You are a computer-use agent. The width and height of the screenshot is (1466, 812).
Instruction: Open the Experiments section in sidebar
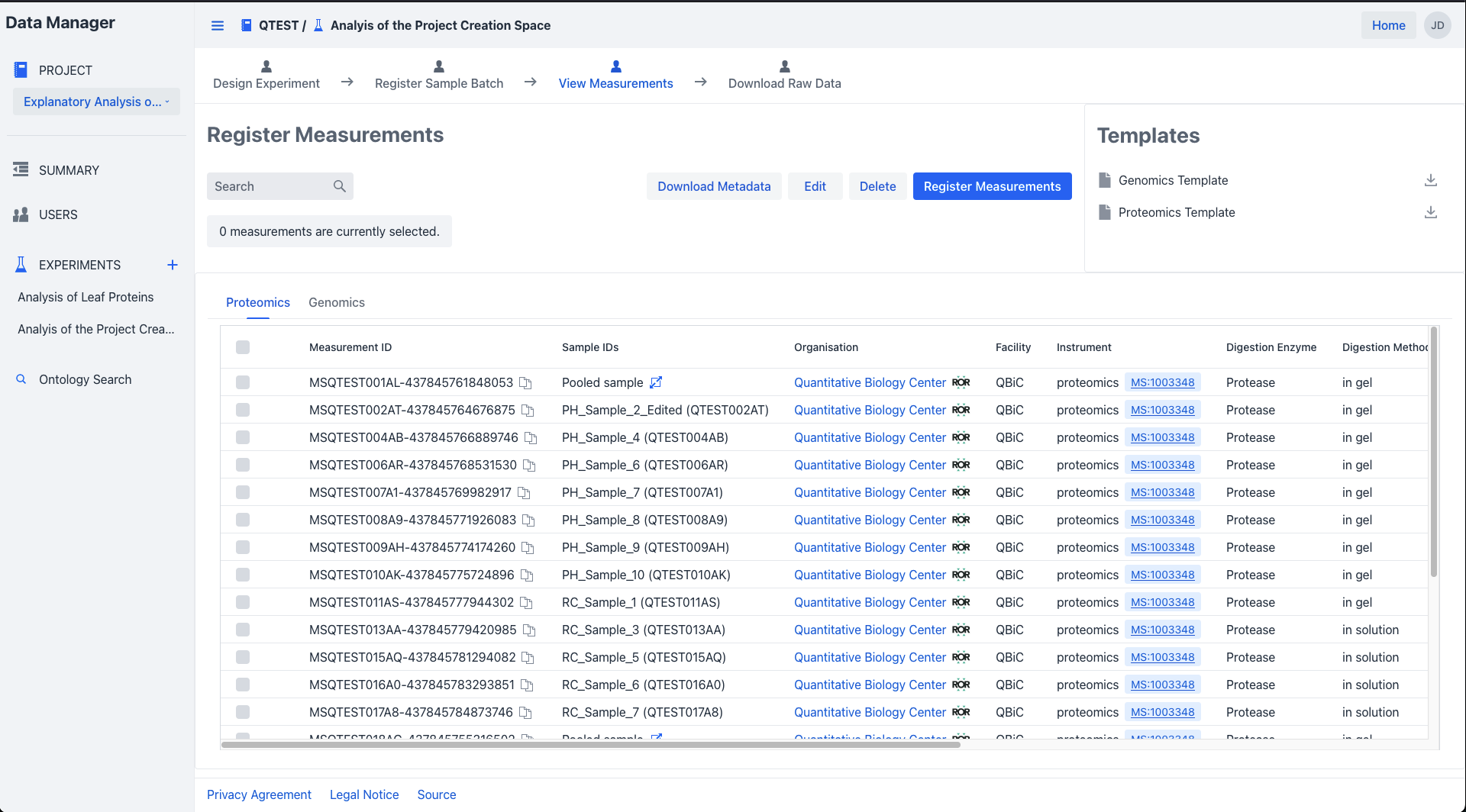pos(79,265)
